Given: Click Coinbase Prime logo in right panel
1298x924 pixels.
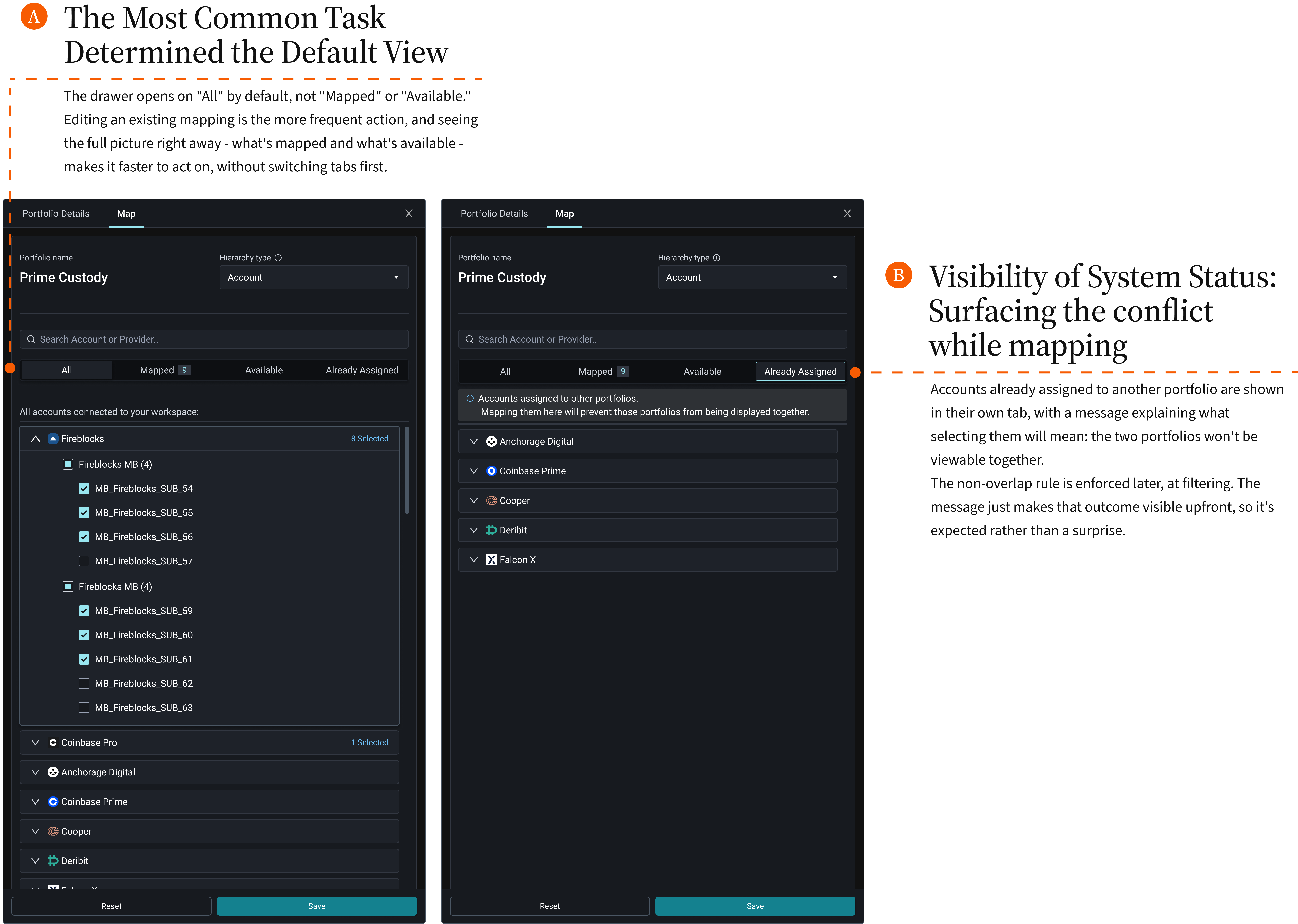Looking at the screenshot, I should (x=492, y=471).
